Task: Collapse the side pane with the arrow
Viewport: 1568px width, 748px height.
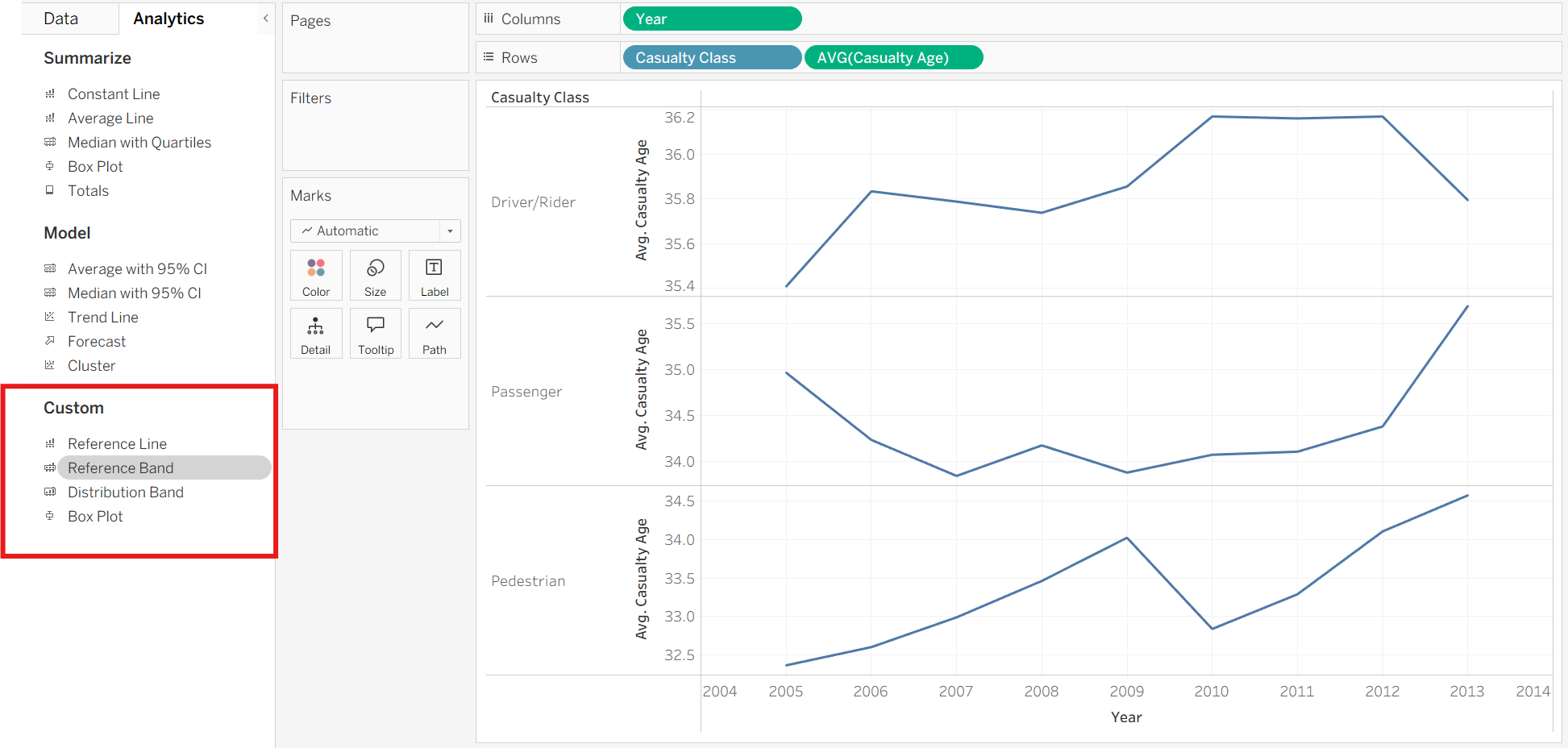Action: pyautogui.click(x=265, y=18)
